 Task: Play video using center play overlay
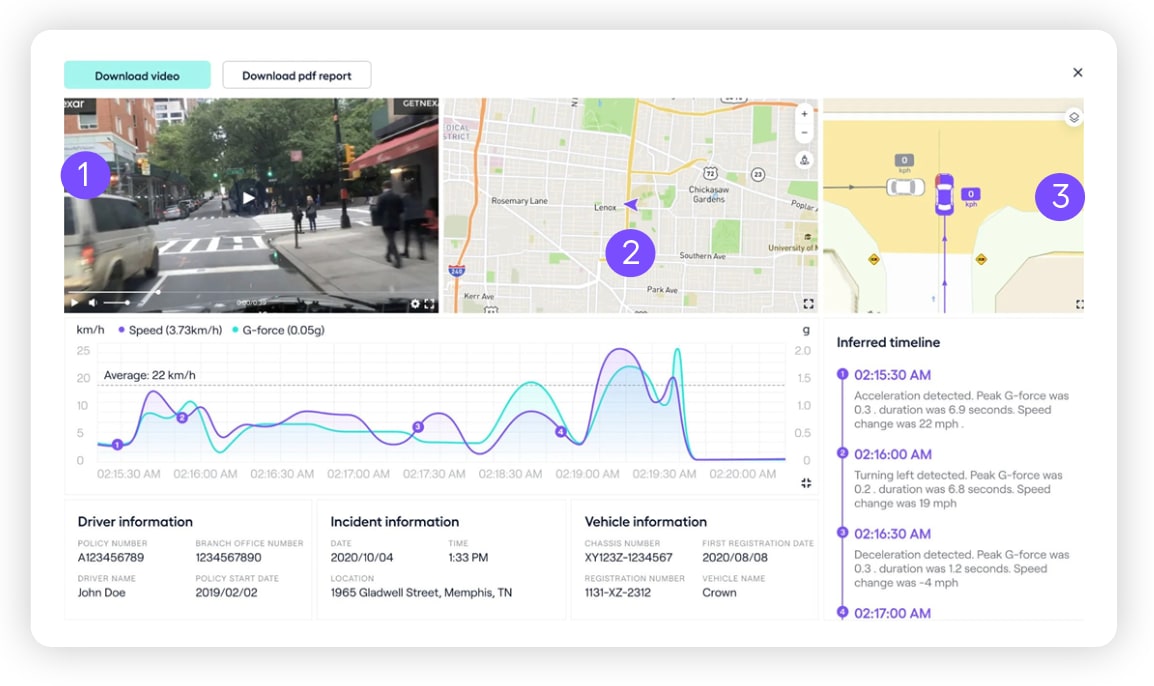pos(249,198)
